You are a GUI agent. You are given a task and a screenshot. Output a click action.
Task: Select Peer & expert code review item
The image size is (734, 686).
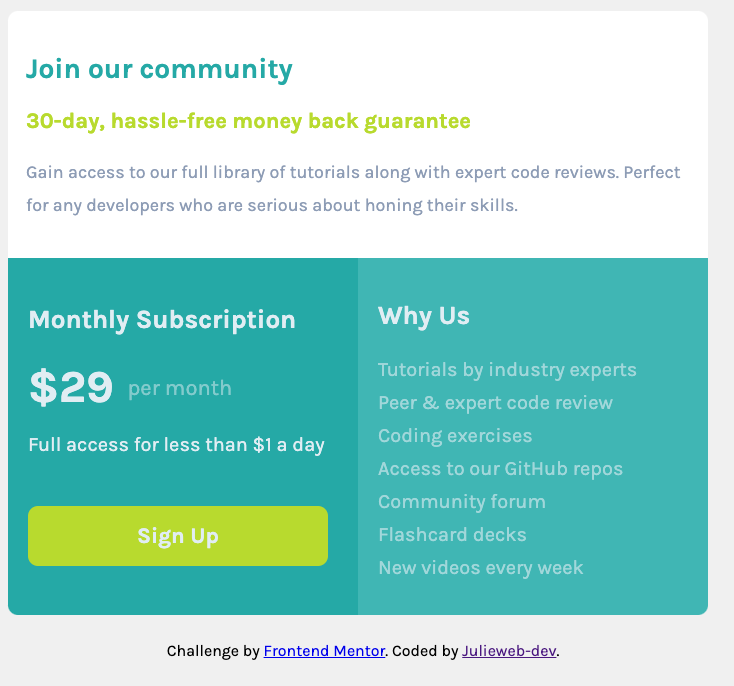pyautogui.click(x=495, y=403)
